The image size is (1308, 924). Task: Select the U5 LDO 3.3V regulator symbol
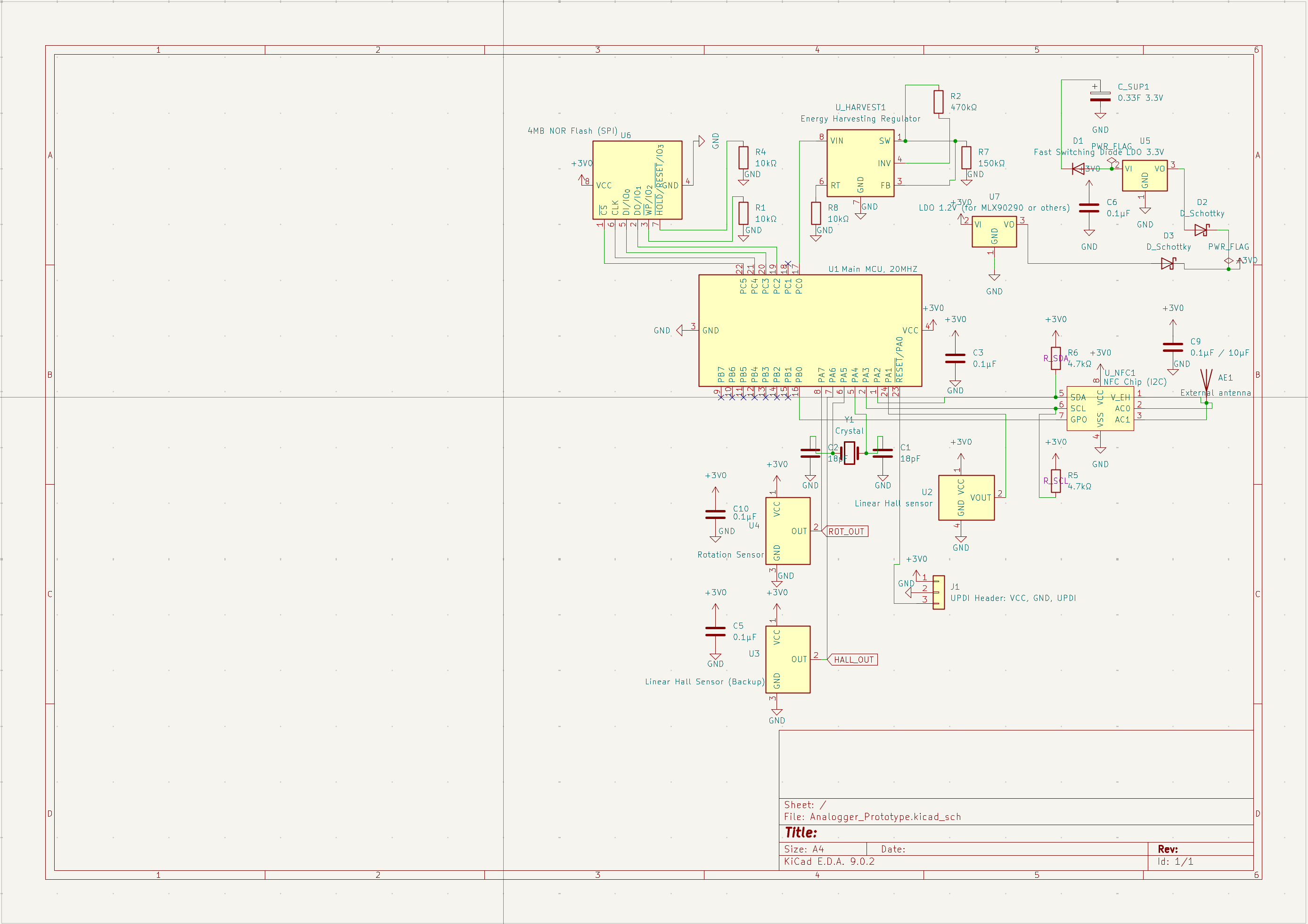point(1144,175)
